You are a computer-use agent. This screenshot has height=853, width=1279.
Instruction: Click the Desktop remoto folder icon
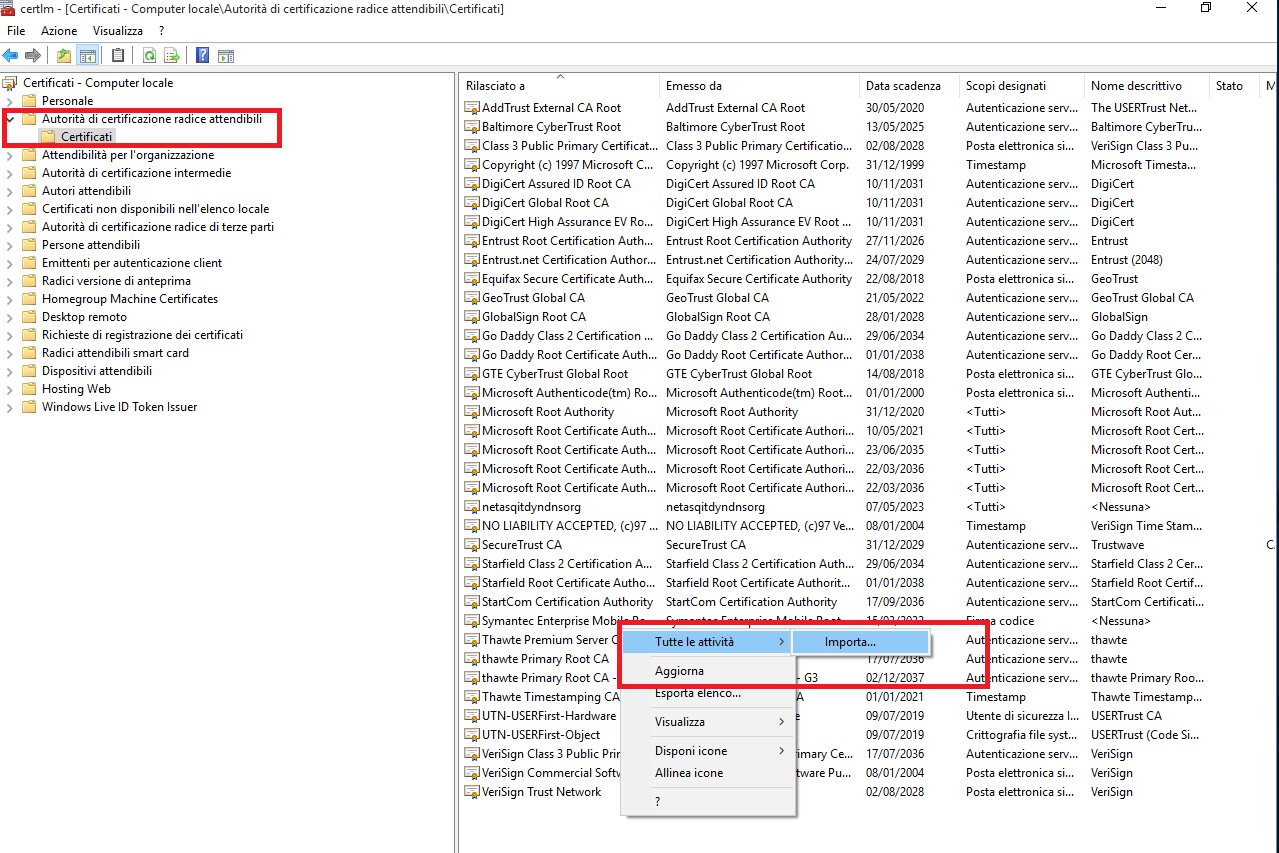tap(29, 317)
